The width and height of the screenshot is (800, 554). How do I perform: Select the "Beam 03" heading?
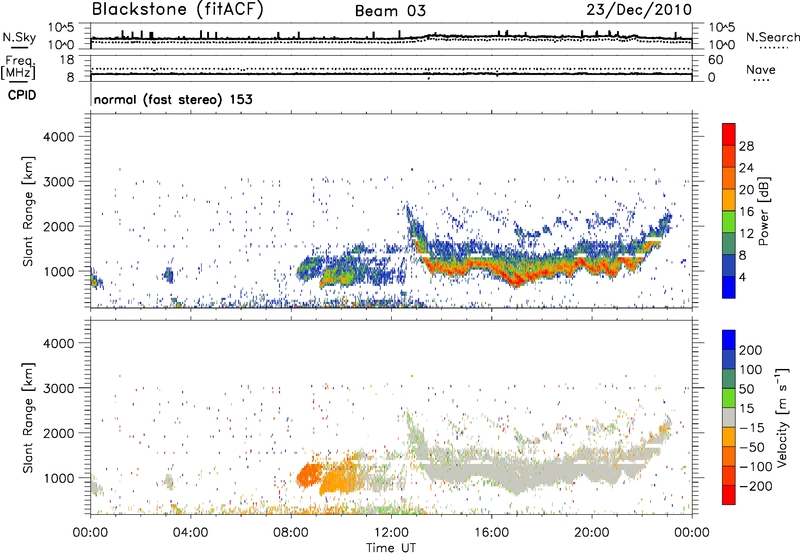point(390,11)
